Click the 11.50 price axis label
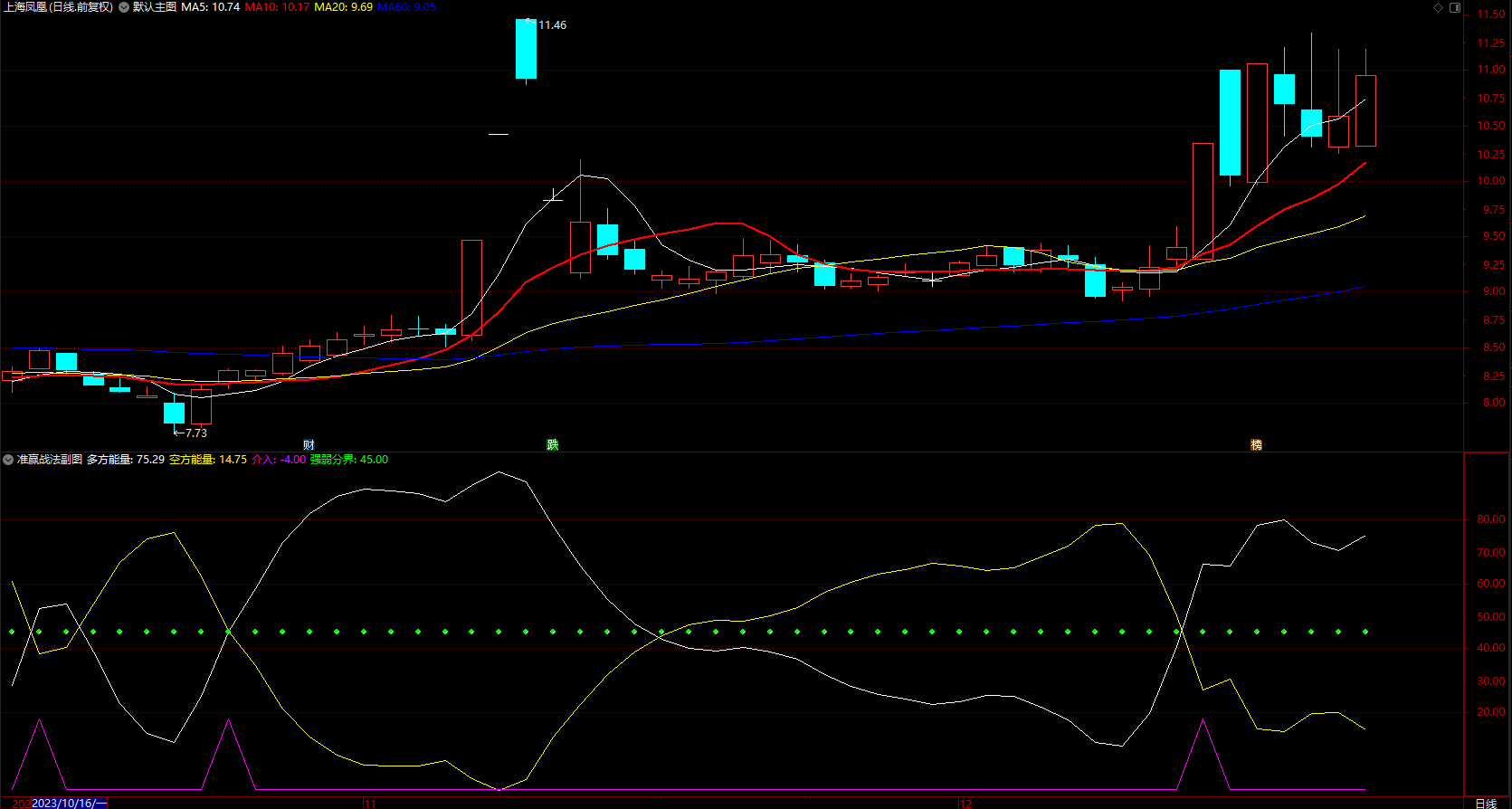The height and width of the screenshot is (809, 1512). click(1492, 14)
